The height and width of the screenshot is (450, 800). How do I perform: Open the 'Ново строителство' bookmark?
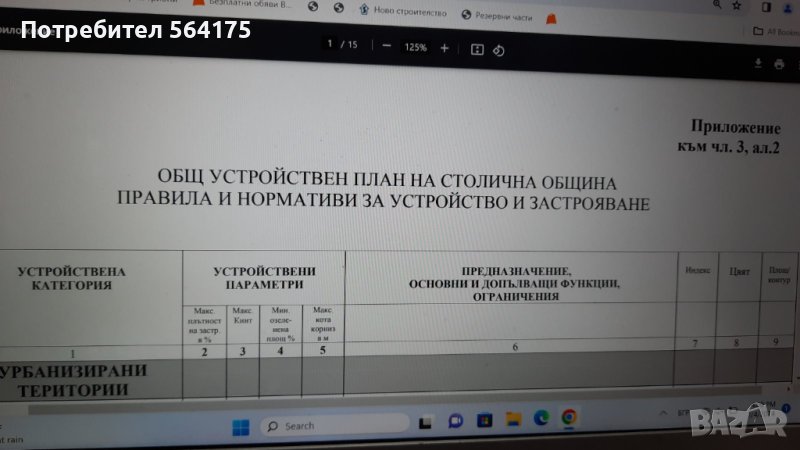coord(405,14)
